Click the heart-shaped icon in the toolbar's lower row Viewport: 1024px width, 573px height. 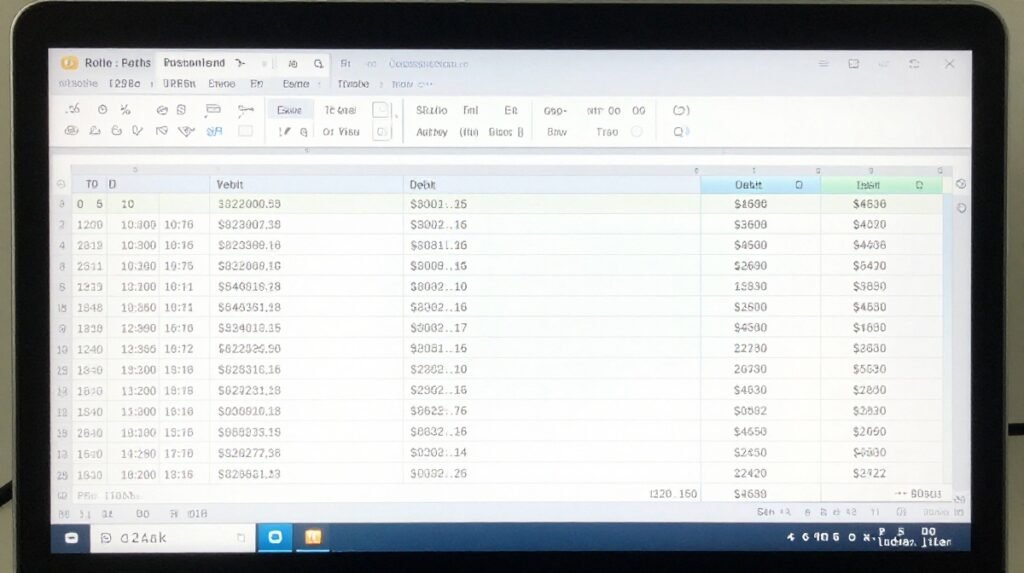pyautogui.click(x=137, y=131)
